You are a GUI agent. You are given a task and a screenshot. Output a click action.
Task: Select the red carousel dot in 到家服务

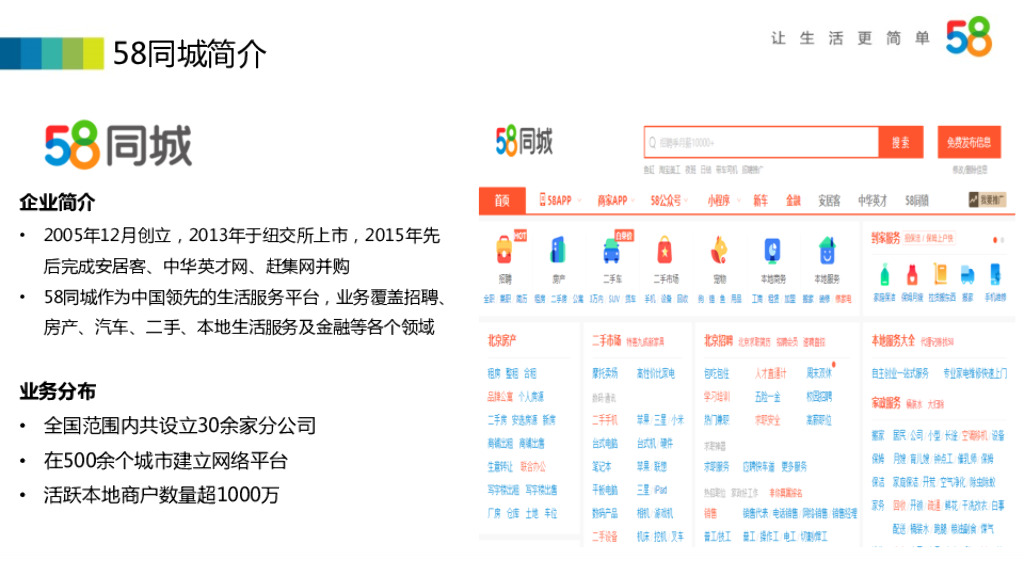coord(995,240)
